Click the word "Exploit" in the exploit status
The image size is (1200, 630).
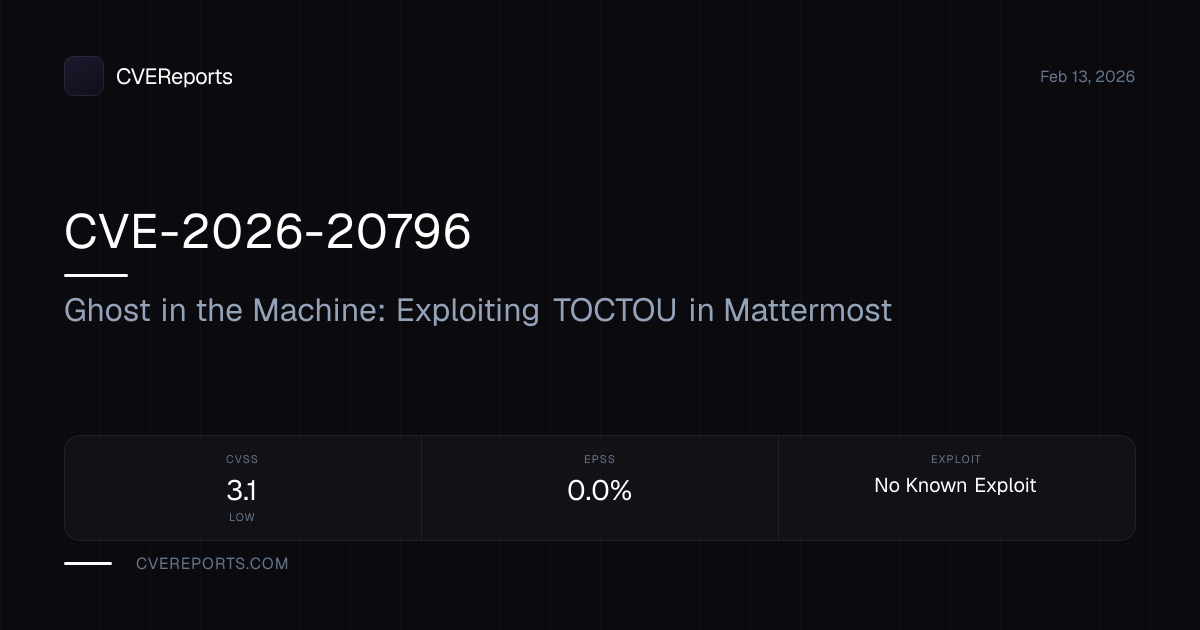tap(1005, 486)
